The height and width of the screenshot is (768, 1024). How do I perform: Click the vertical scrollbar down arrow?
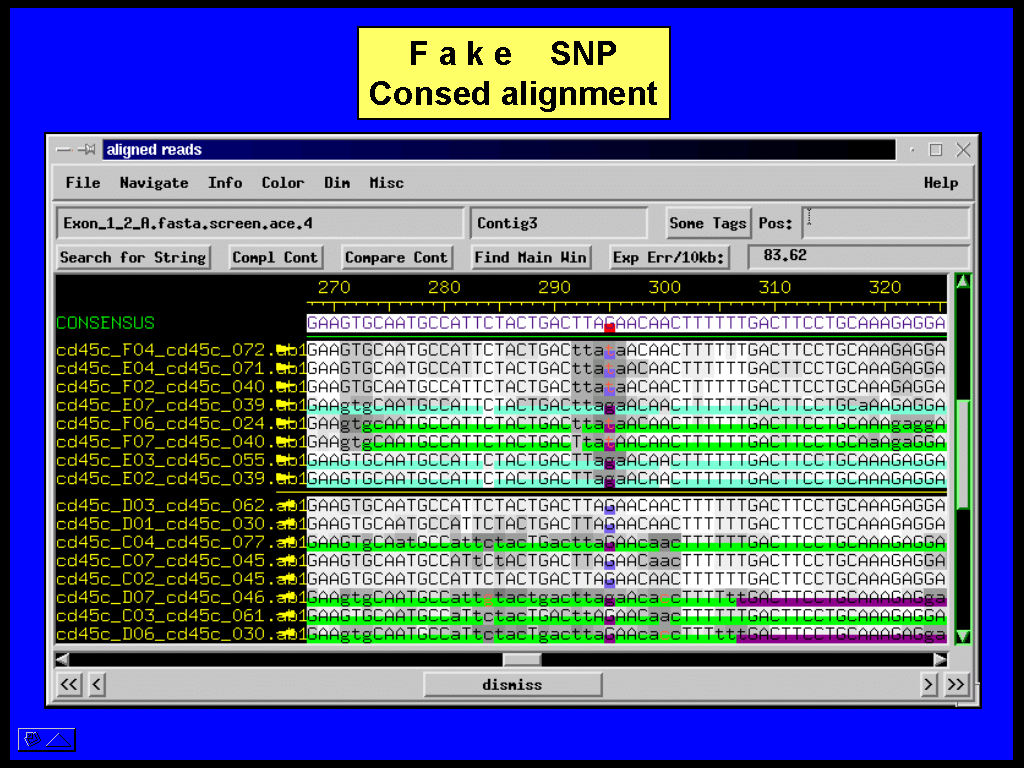[x=963, y=636]
